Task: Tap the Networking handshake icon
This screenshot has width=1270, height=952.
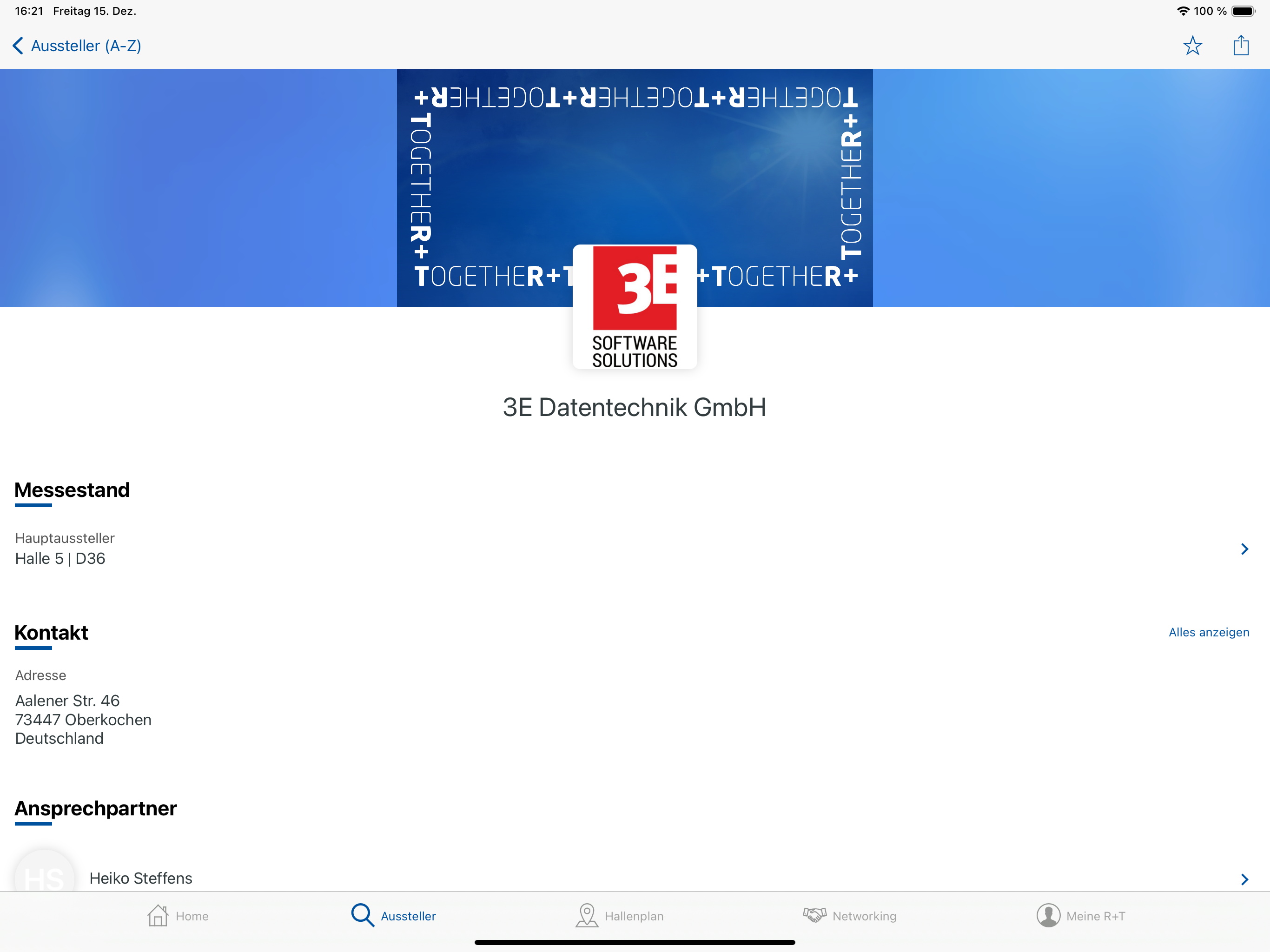Action: (814, 915)
